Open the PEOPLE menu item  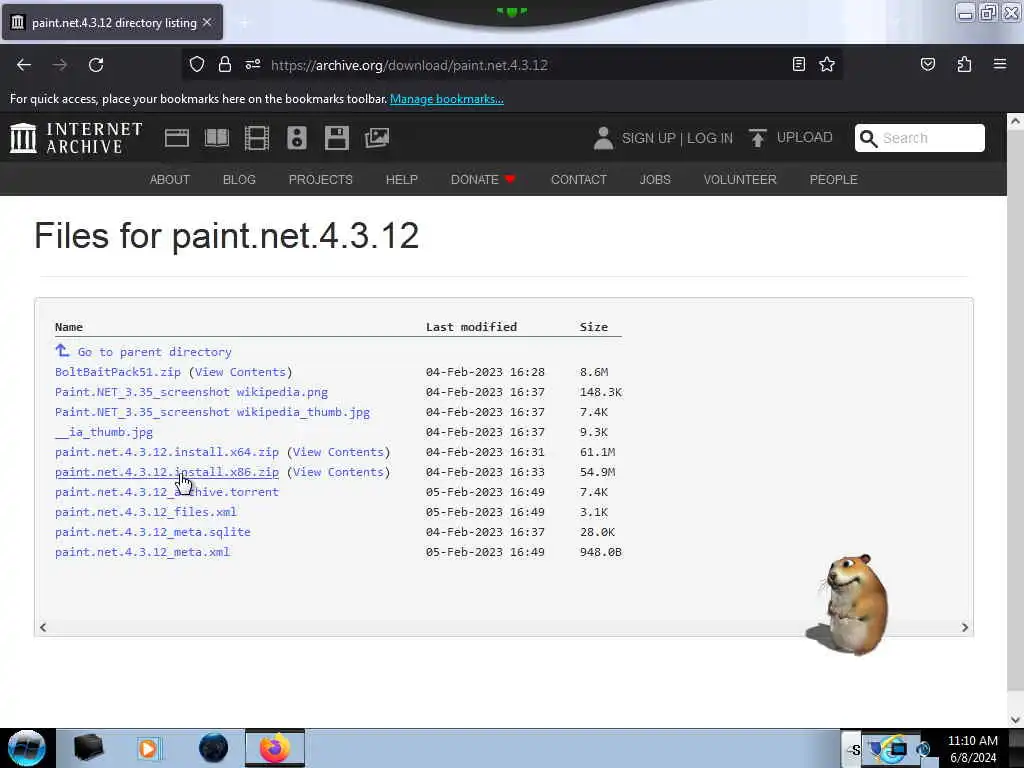833,180
